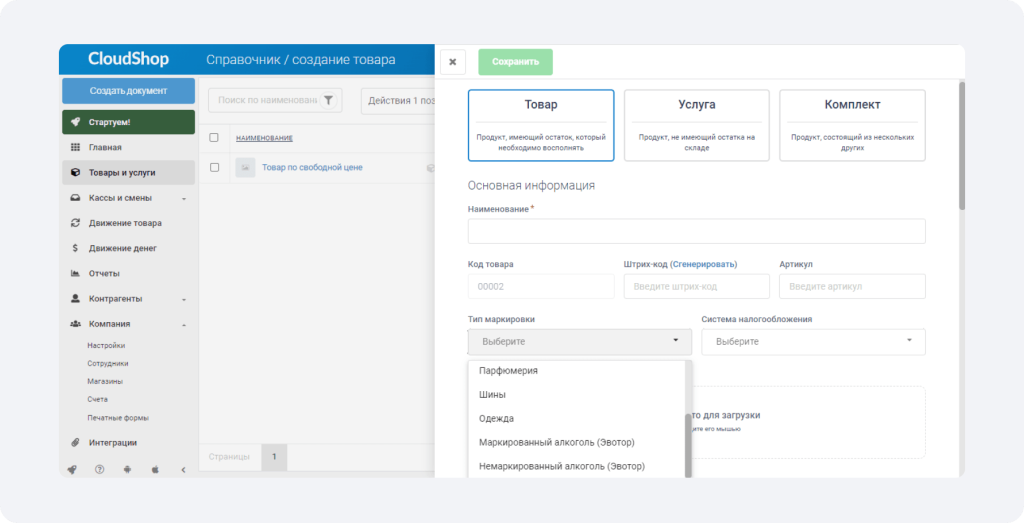The width and height of the screenshot is (1024, 523).
Task: Click the paperclip Интеграции icon
Action: point(75,443)
